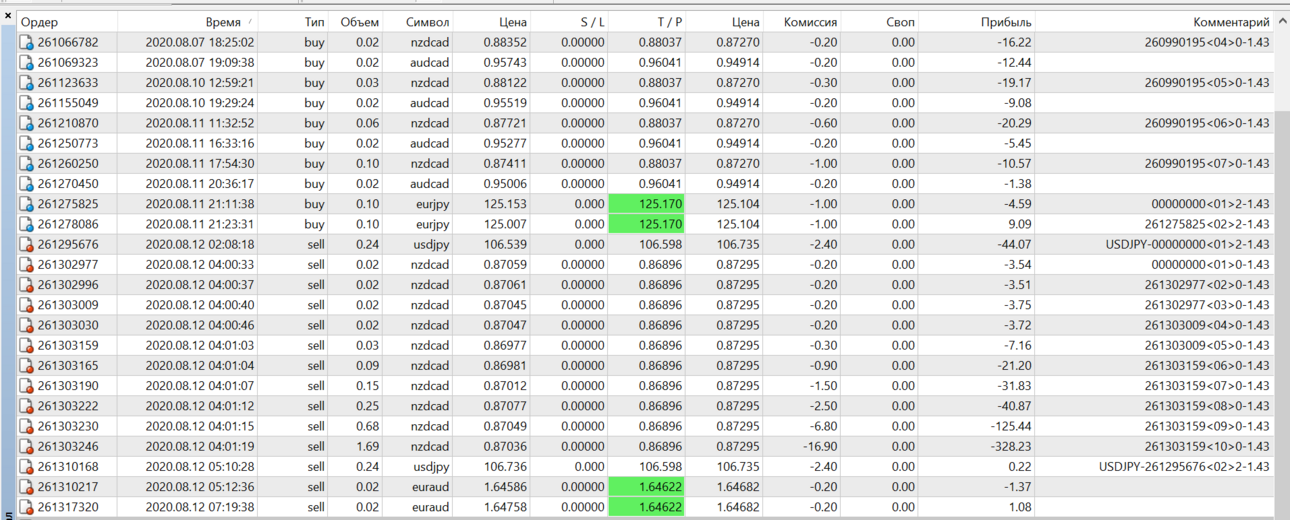Click comment USDJPY-00000000<01>2-1.43
This screenshot has width=1290, height=520.
(x=1187, y=244)
